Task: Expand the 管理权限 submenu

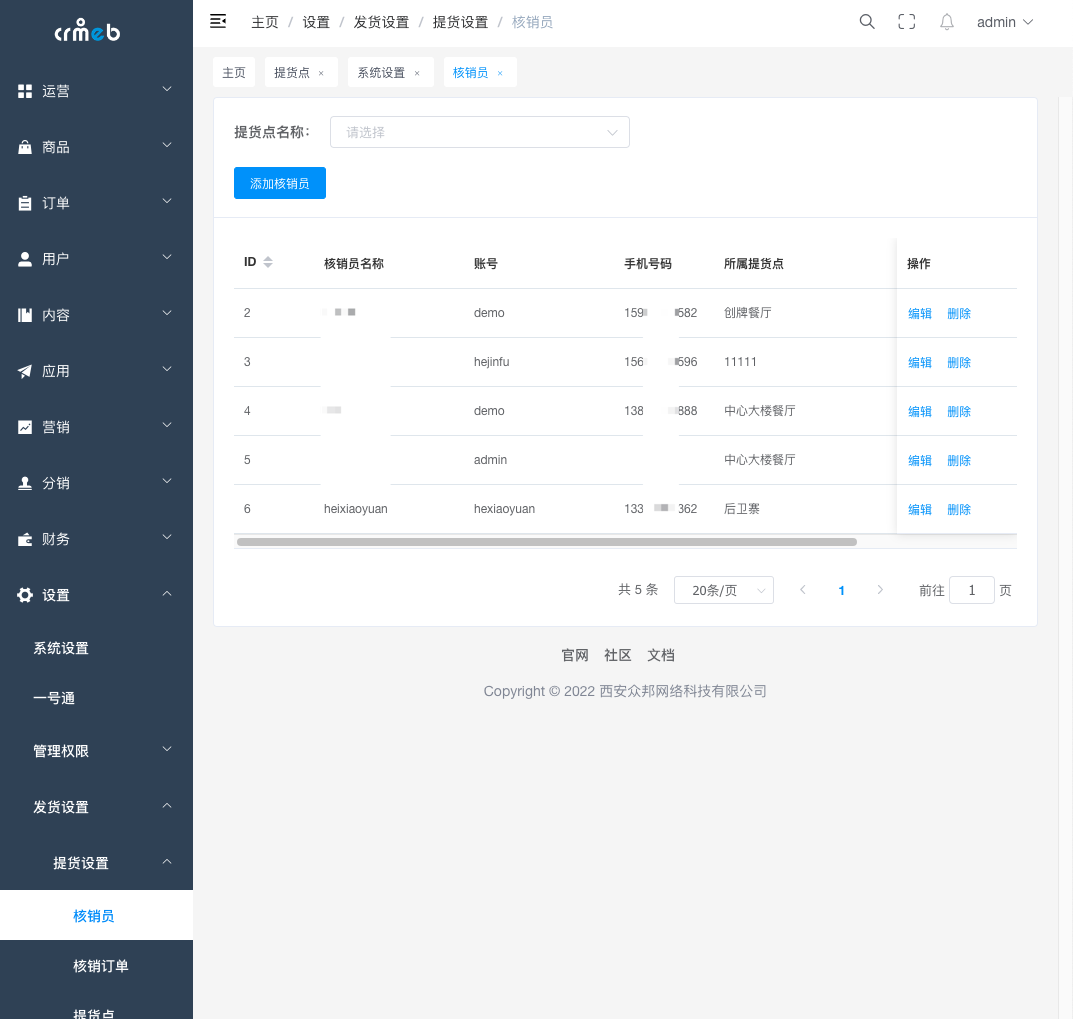Action: (167, 749)
